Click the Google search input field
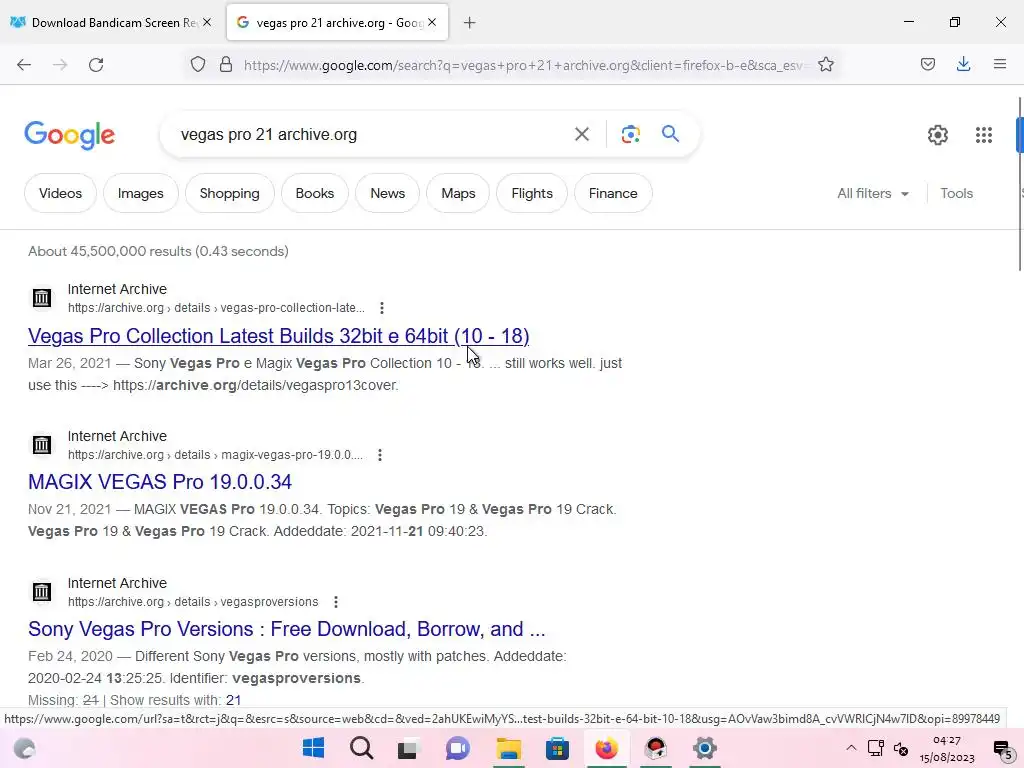The height and width of the screenshot is (768, 1024). coord(372,135)
